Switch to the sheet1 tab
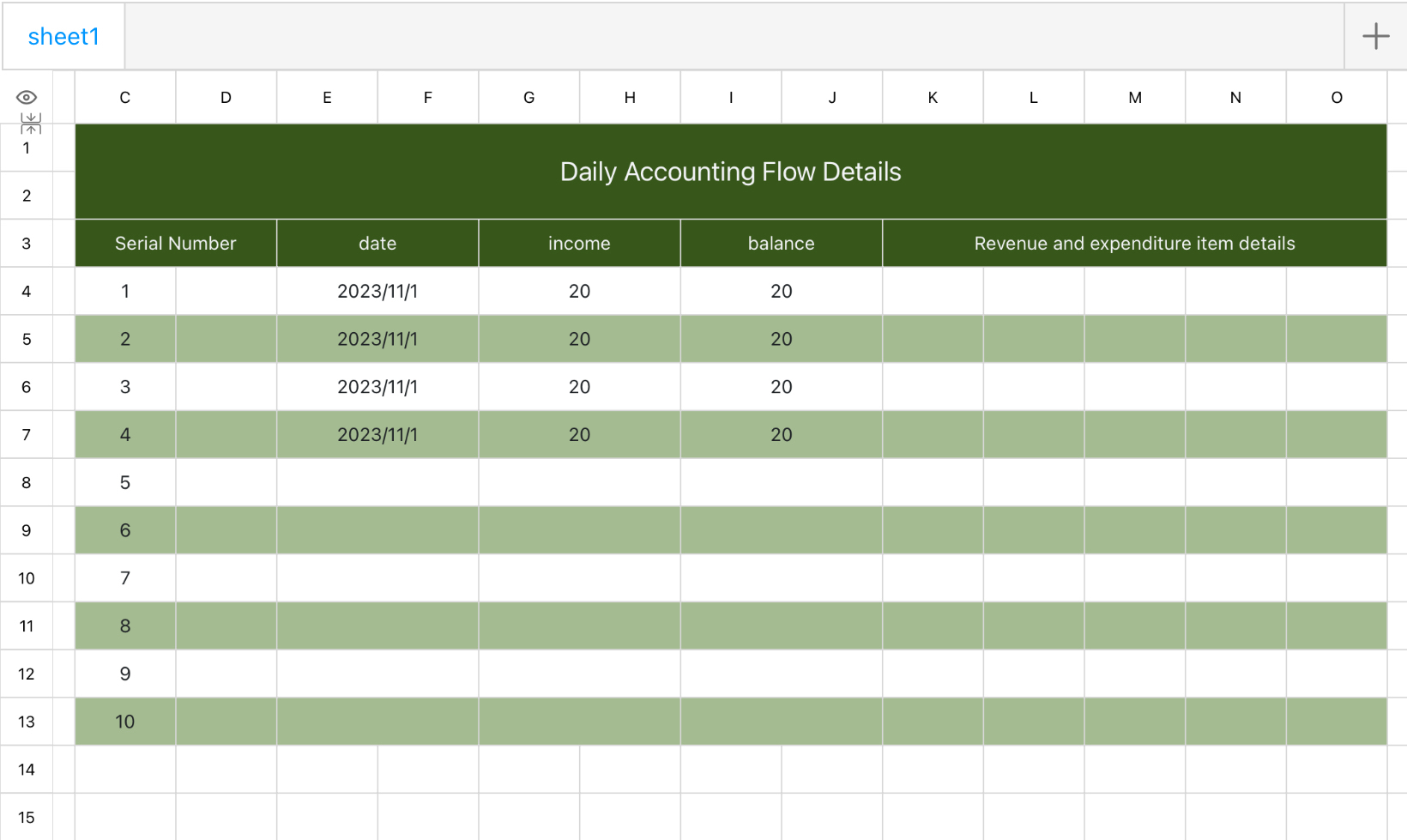1407x840 pixels. (x=63, y=36)
